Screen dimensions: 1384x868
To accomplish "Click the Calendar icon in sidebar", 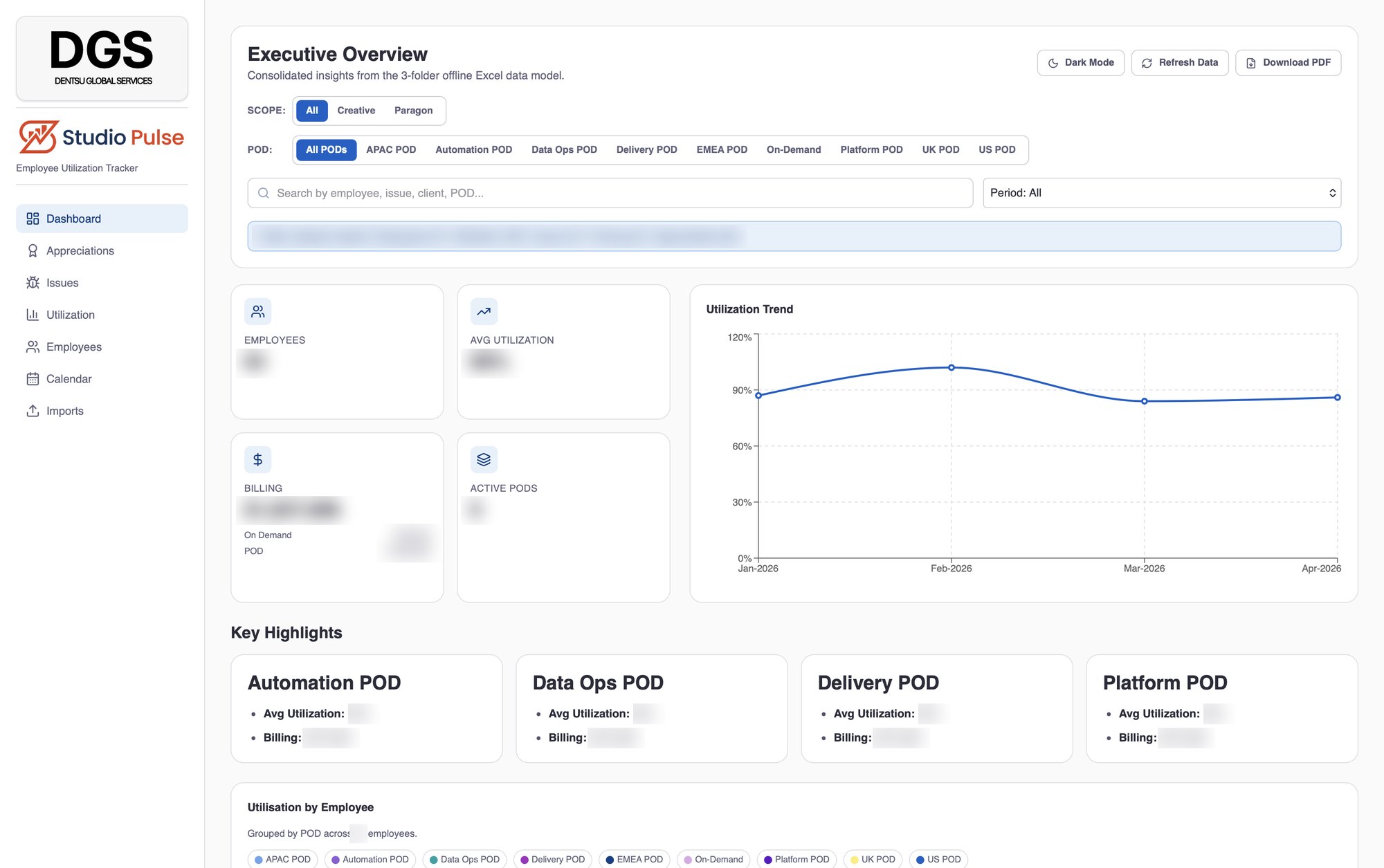I will tap(33, 379).
